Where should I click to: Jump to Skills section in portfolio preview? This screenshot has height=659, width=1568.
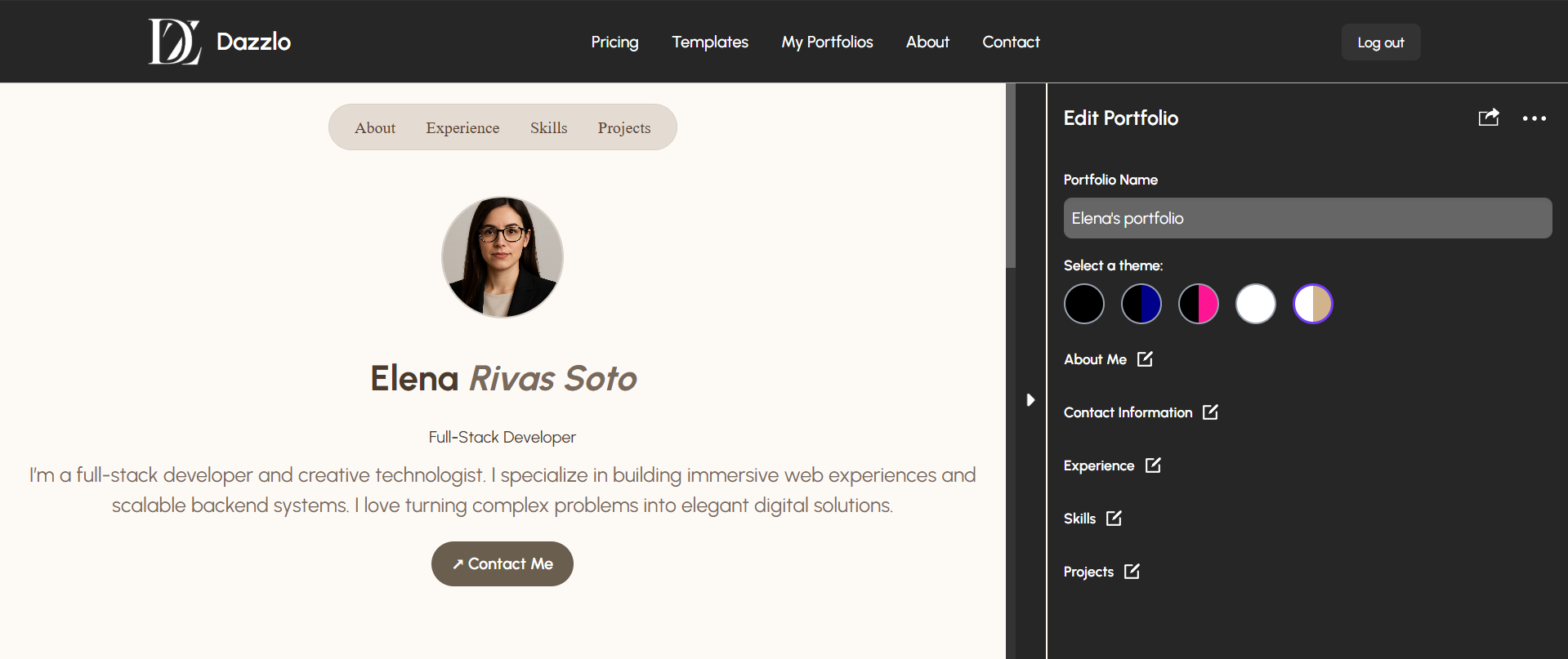(x=548, y=127)
